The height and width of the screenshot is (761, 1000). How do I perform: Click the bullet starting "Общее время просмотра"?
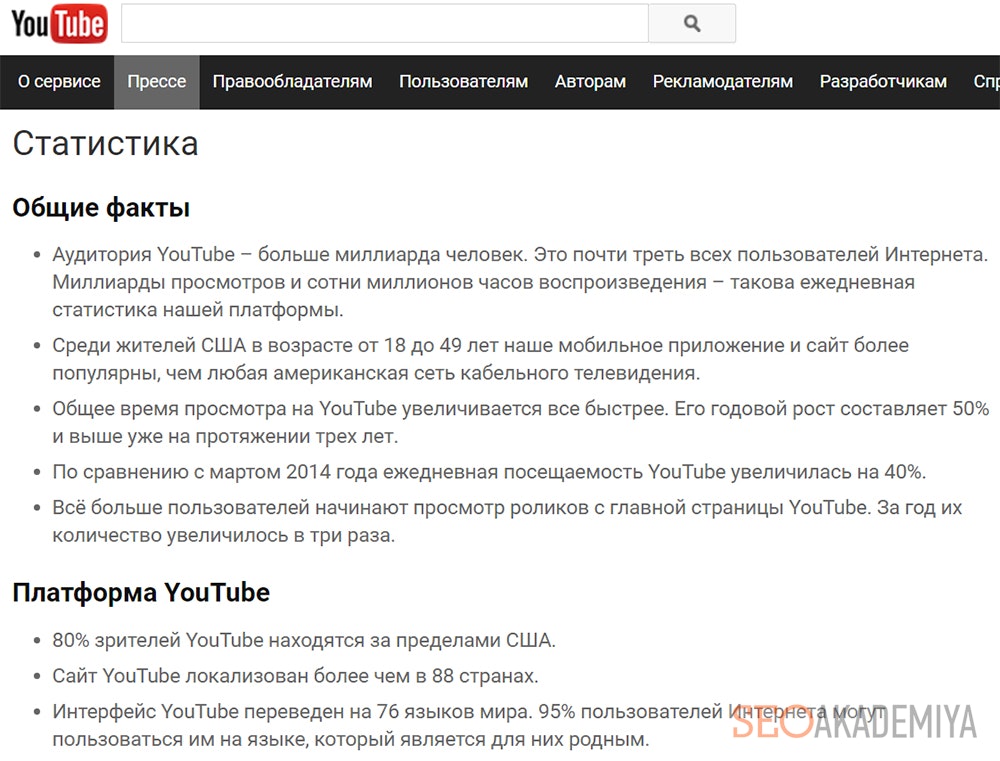tap(520, 423)
